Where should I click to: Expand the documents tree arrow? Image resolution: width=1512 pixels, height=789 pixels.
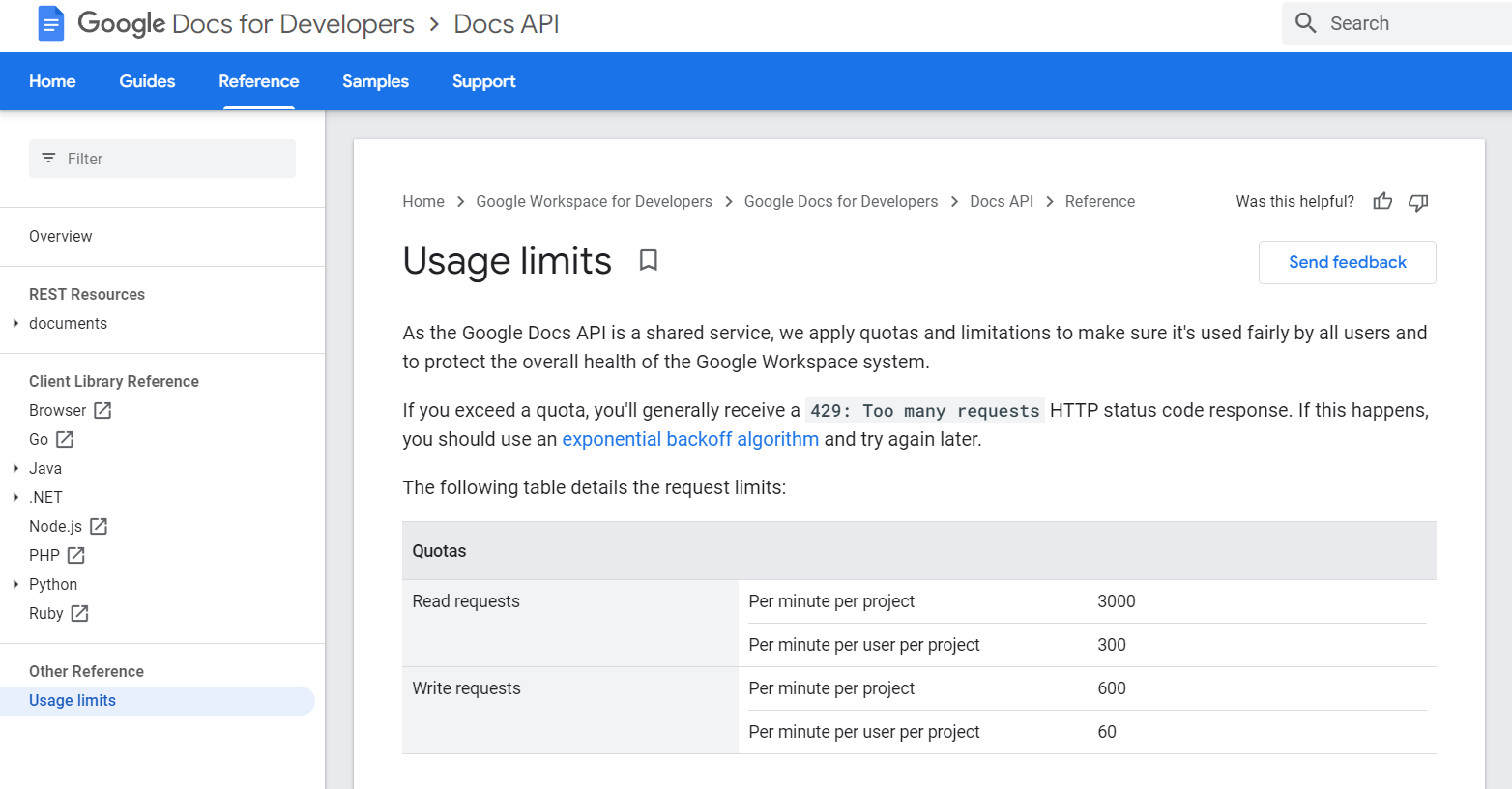pyautogui.click(x=15, y=323)
